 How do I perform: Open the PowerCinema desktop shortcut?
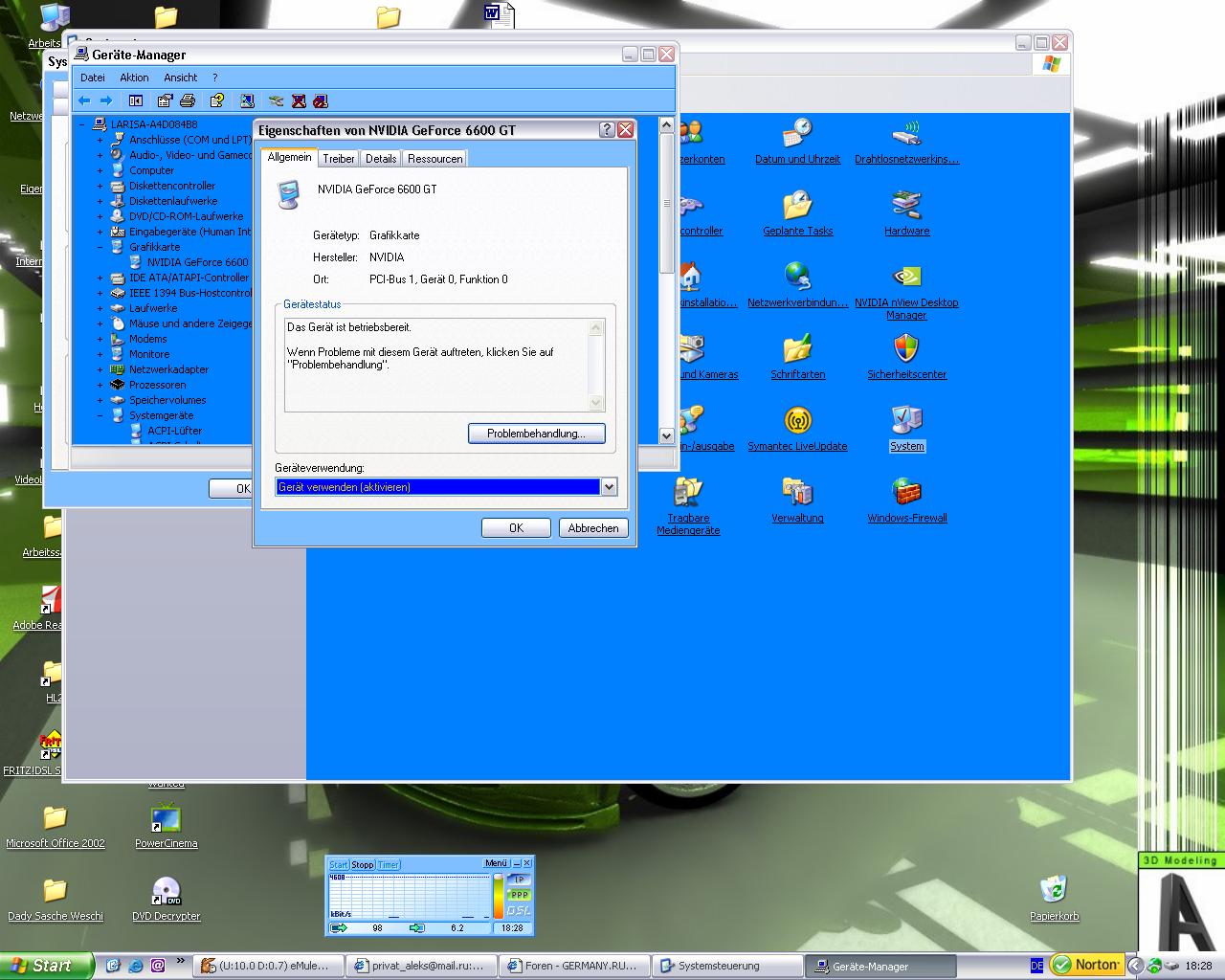[x=166, y=825]
